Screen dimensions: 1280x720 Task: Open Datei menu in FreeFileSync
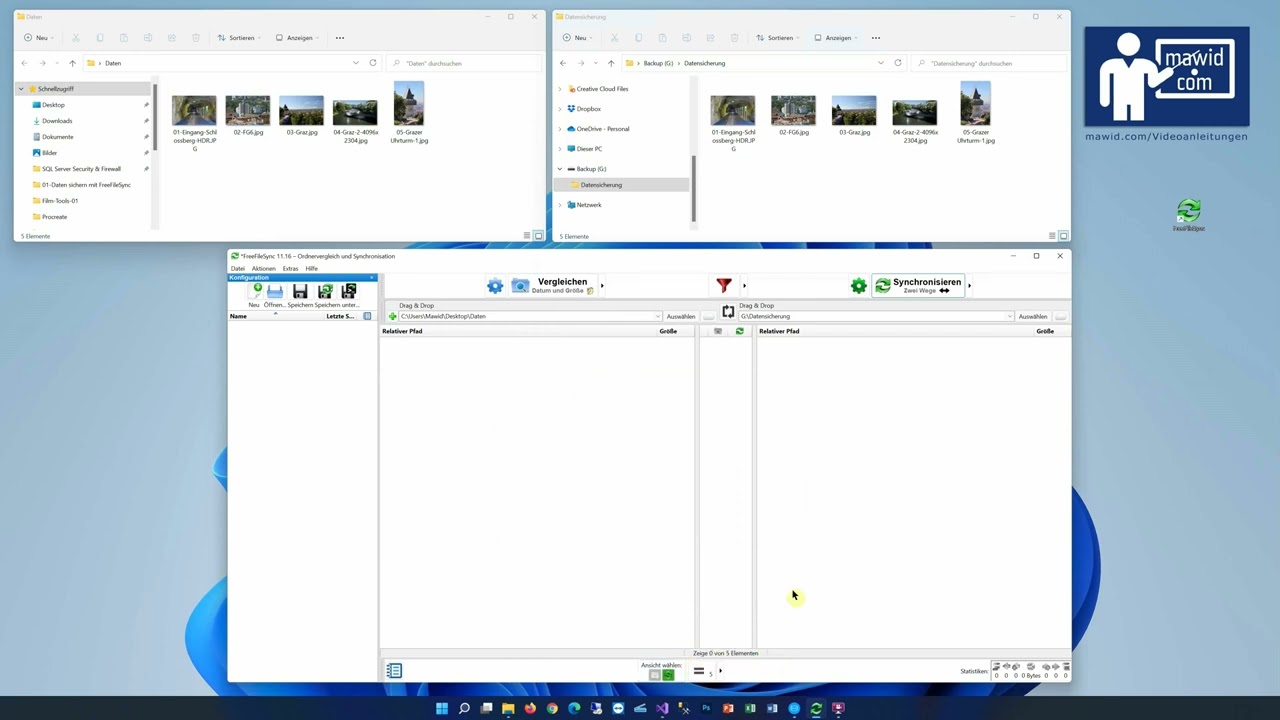click(238, 268)
